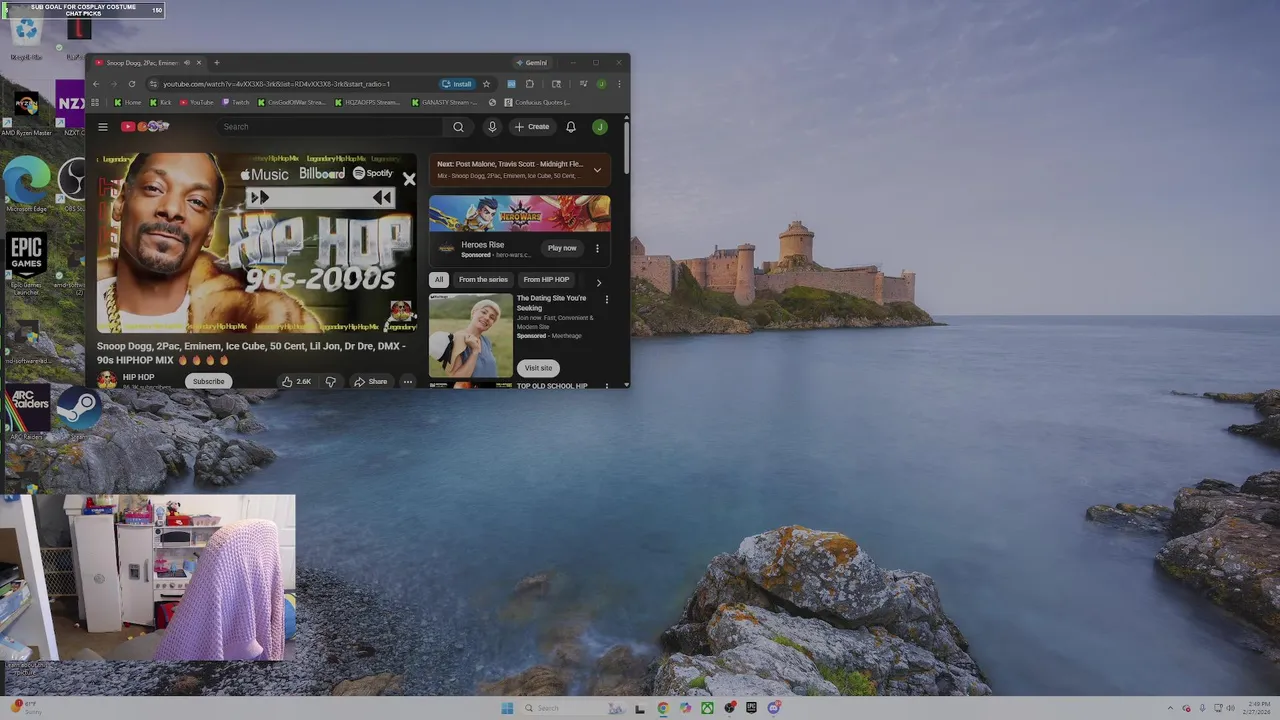1280x720 pixels.
Task: Focus the YouTube Search field
Action: click(x=331, y=127)
